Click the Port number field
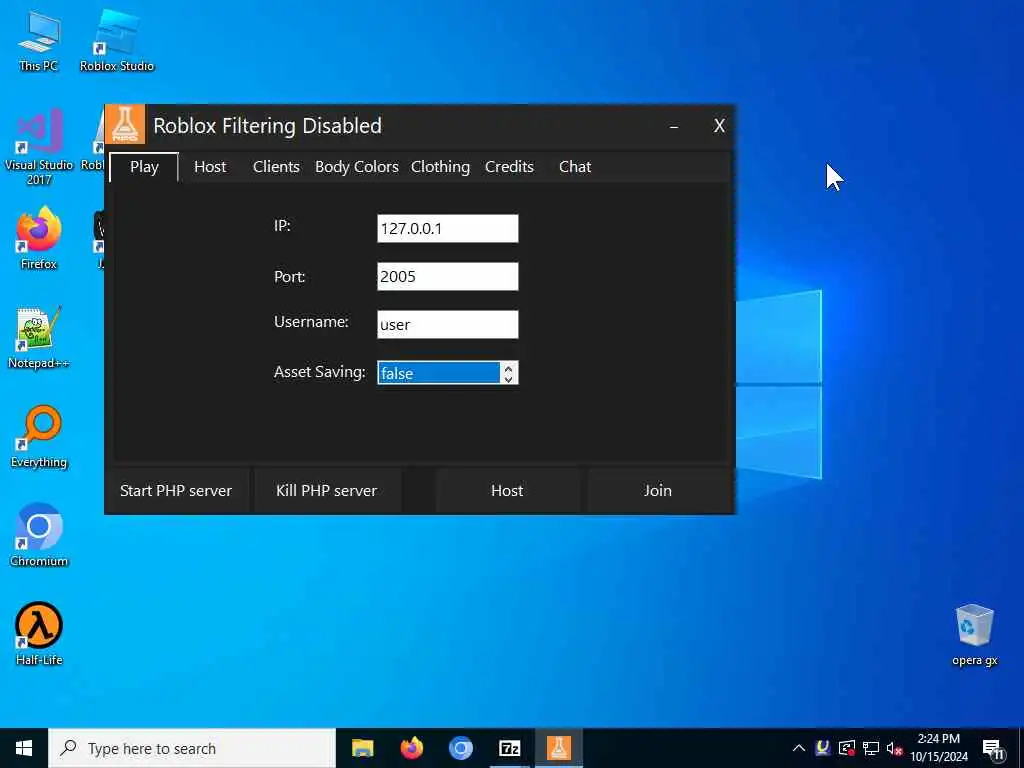 (x=448, y=276)
